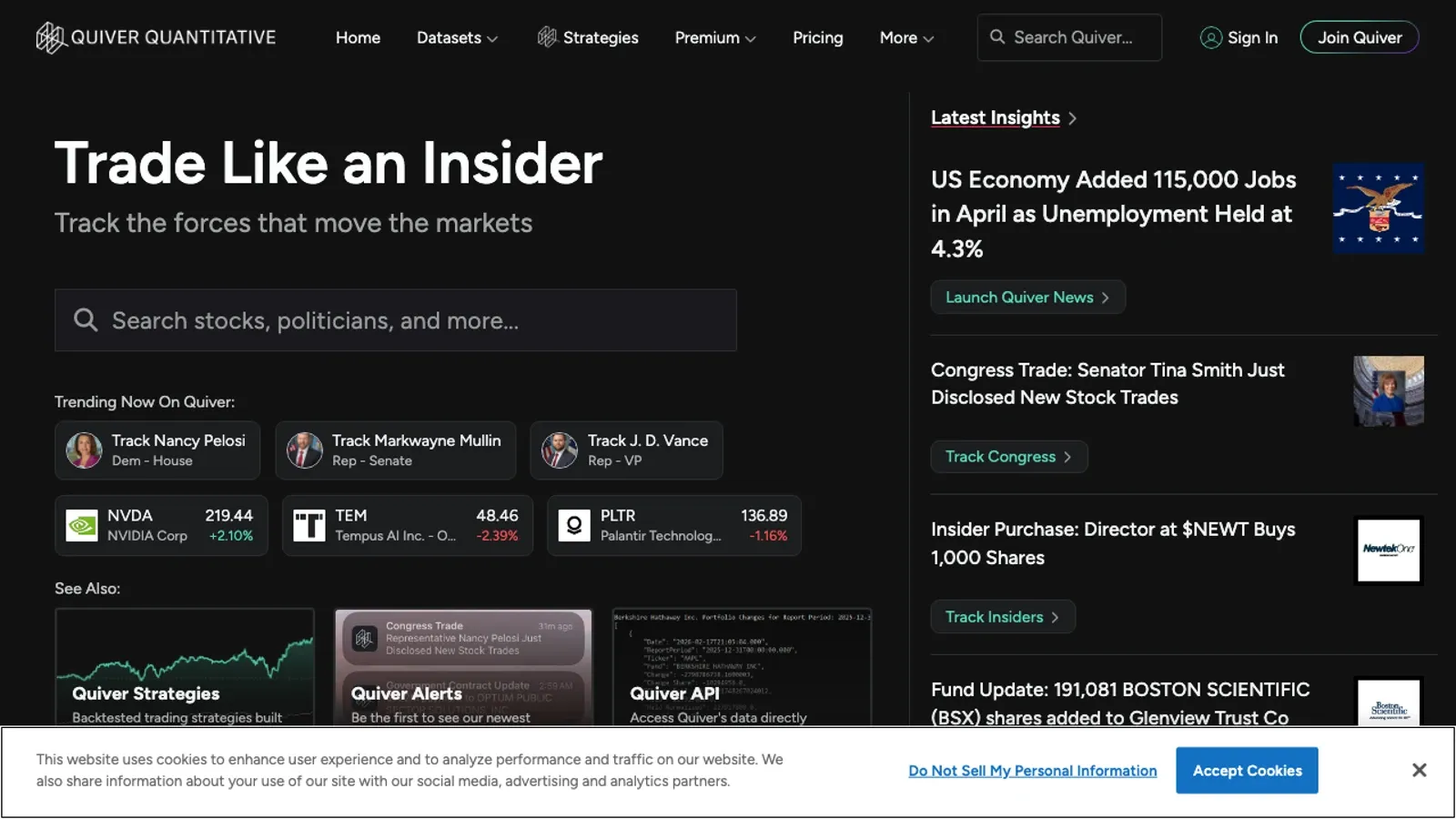Focus the stocks and politicians search box

point(396,320)
